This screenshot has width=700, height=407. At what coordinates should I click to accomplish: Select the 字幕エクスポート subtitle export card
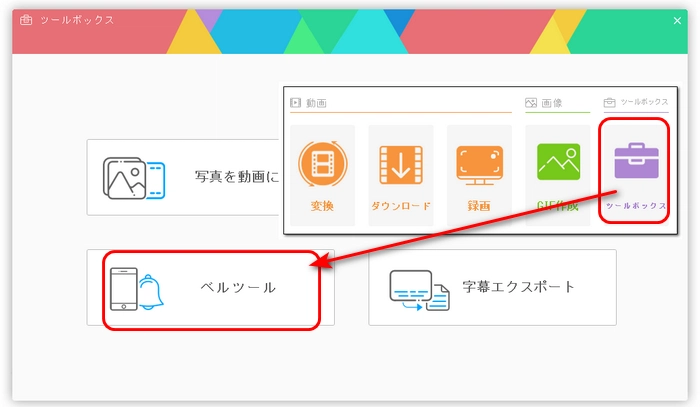click(492, 288)
